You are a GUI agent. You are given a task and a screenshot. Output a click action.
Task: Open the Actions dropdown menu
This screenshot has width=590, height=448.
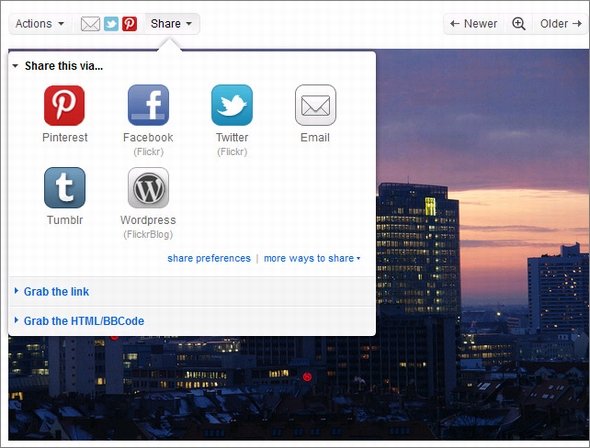point(39,24)
